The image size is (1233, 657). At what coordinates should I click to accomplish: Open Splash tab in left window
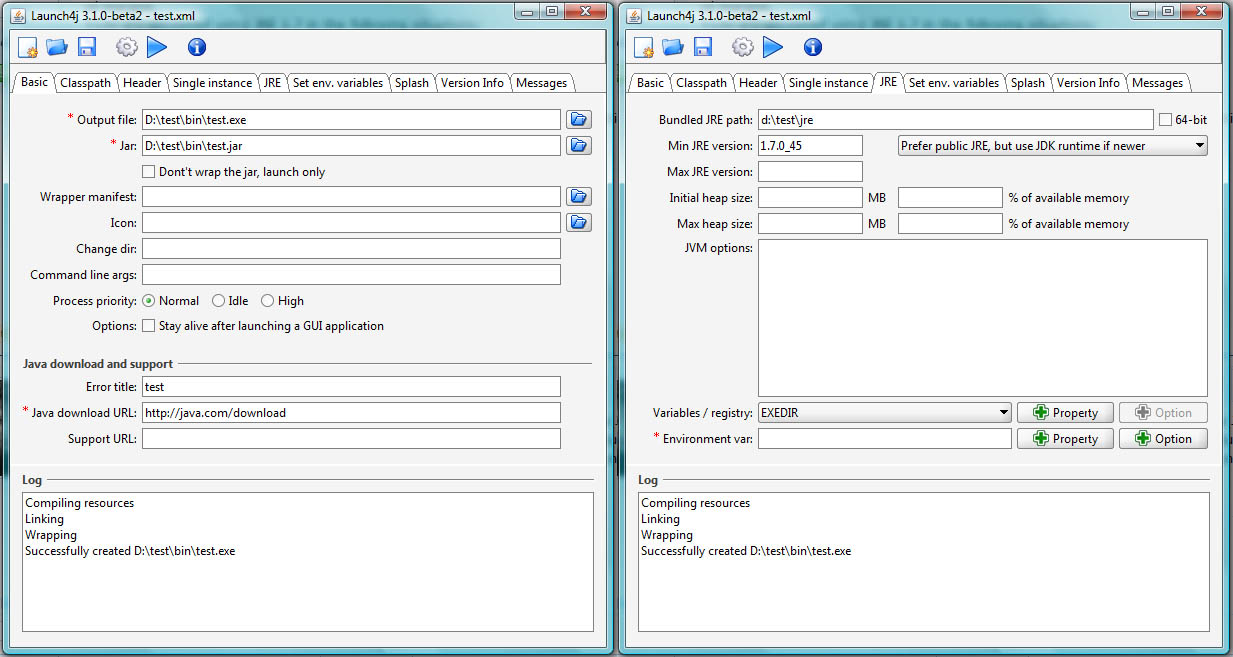tap(412, 83)
